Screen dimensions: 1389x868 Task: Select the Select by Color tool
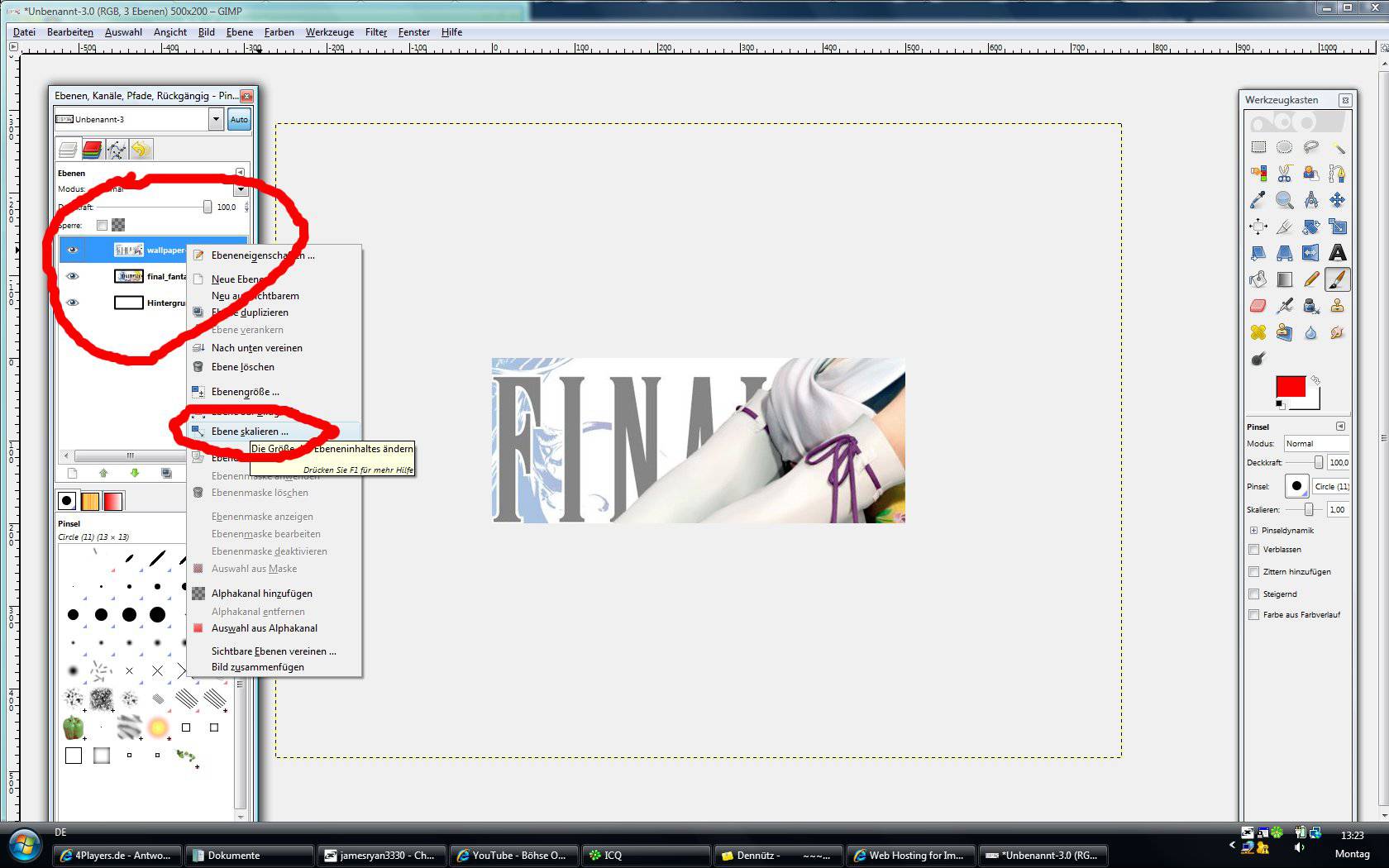[1258, 174]
